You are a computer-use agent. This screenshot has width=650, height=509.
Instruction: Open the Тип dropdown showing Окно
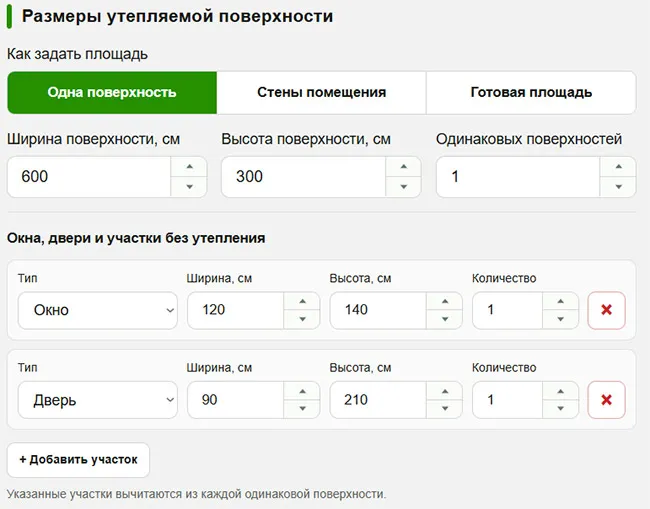point(98,310)
